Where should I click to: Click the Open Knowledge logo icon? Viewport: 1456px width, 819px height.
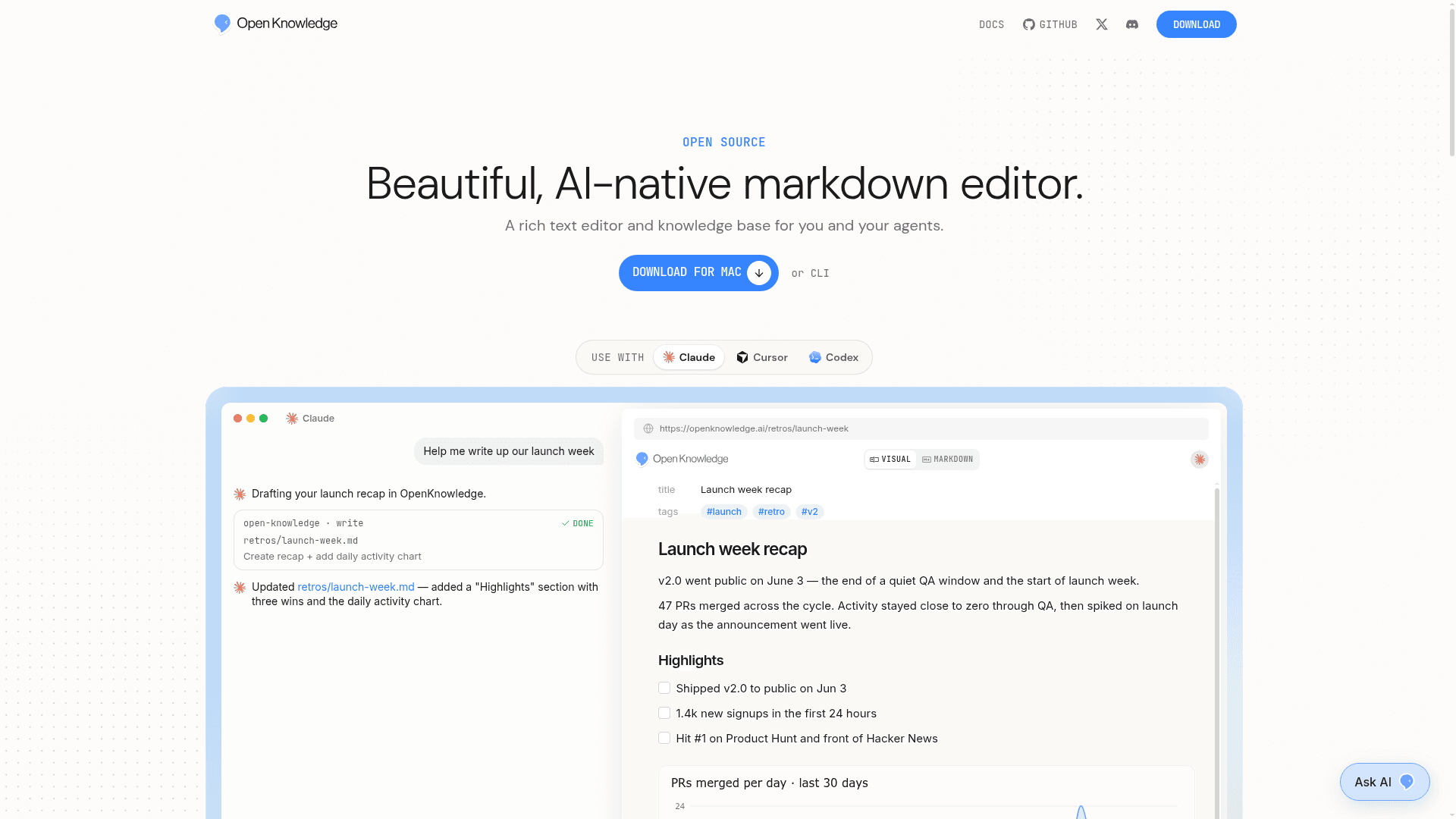222,24
